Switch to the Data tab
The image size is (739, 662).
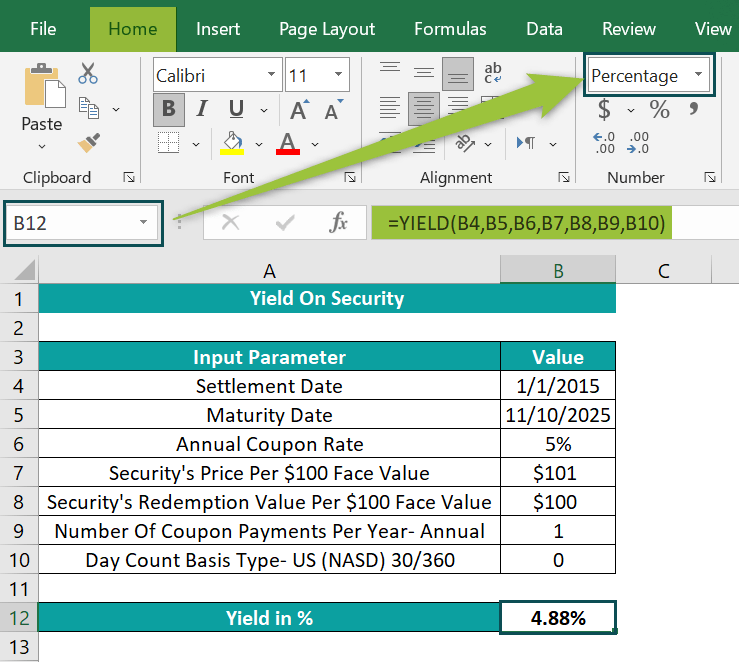[544, 29]
